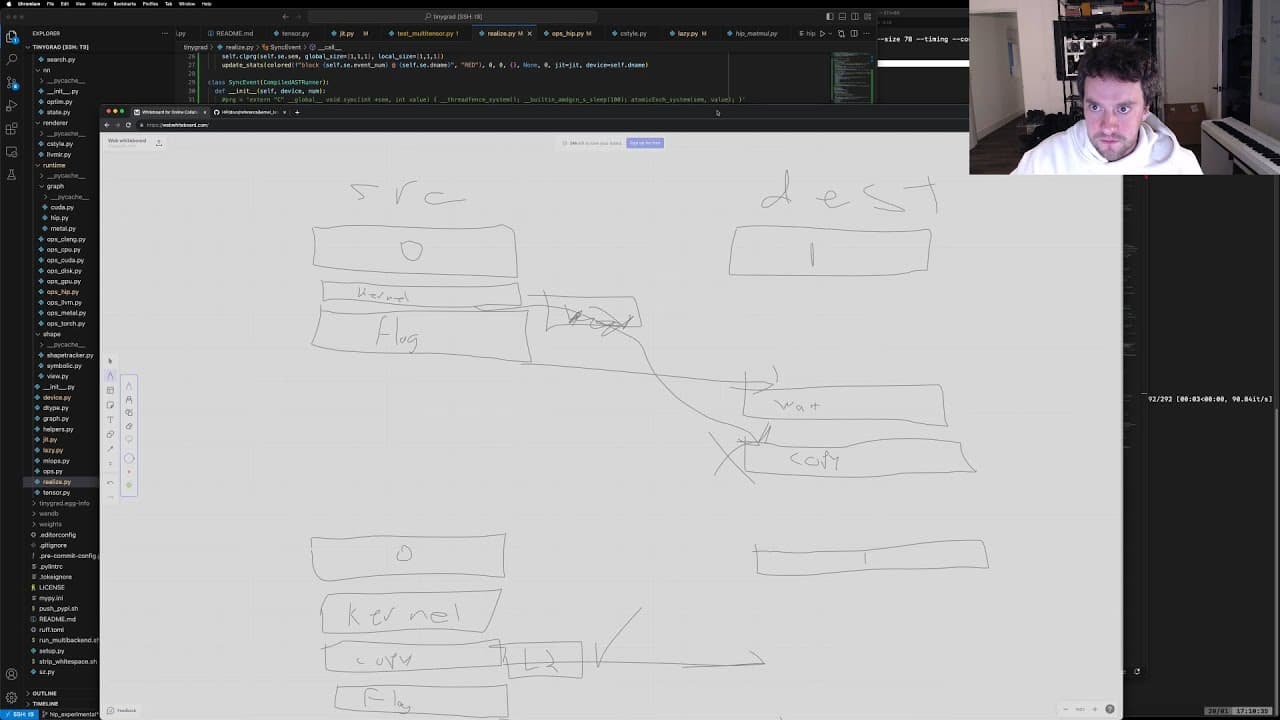Collapse the shape folder in Explorer

[x=51, y=334]
